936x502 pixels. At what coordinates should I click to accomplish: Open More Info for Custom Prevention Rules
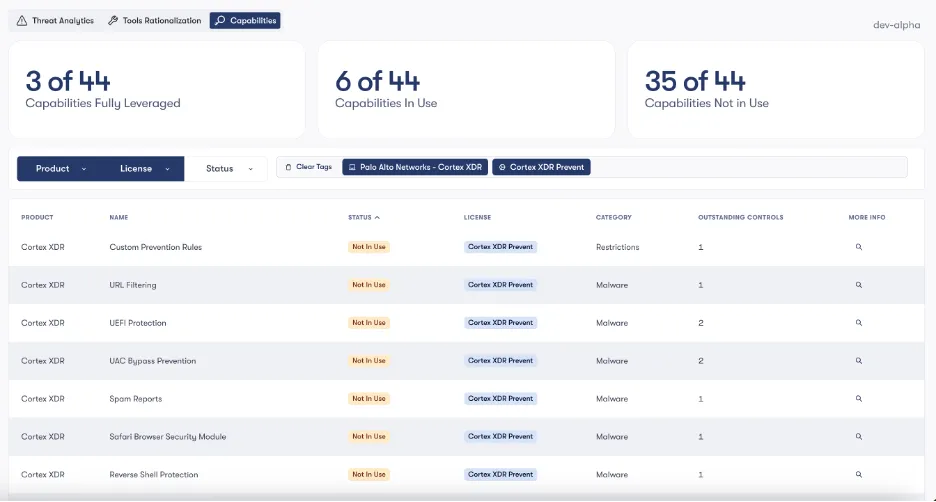tap(858, 247)
